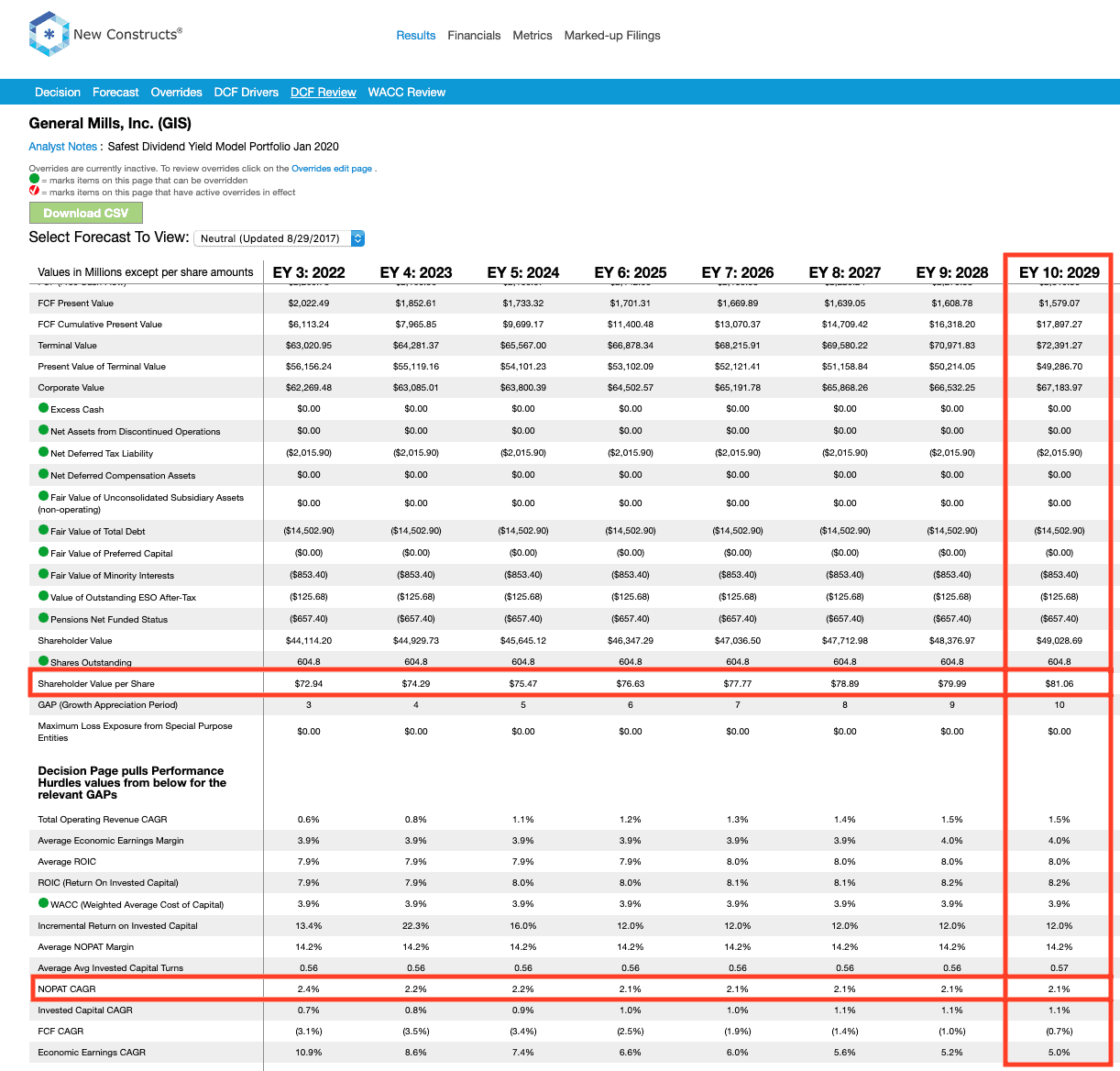Click the Shareholder Value per Share label
1120x1071 pixels.
coord(96,684)
